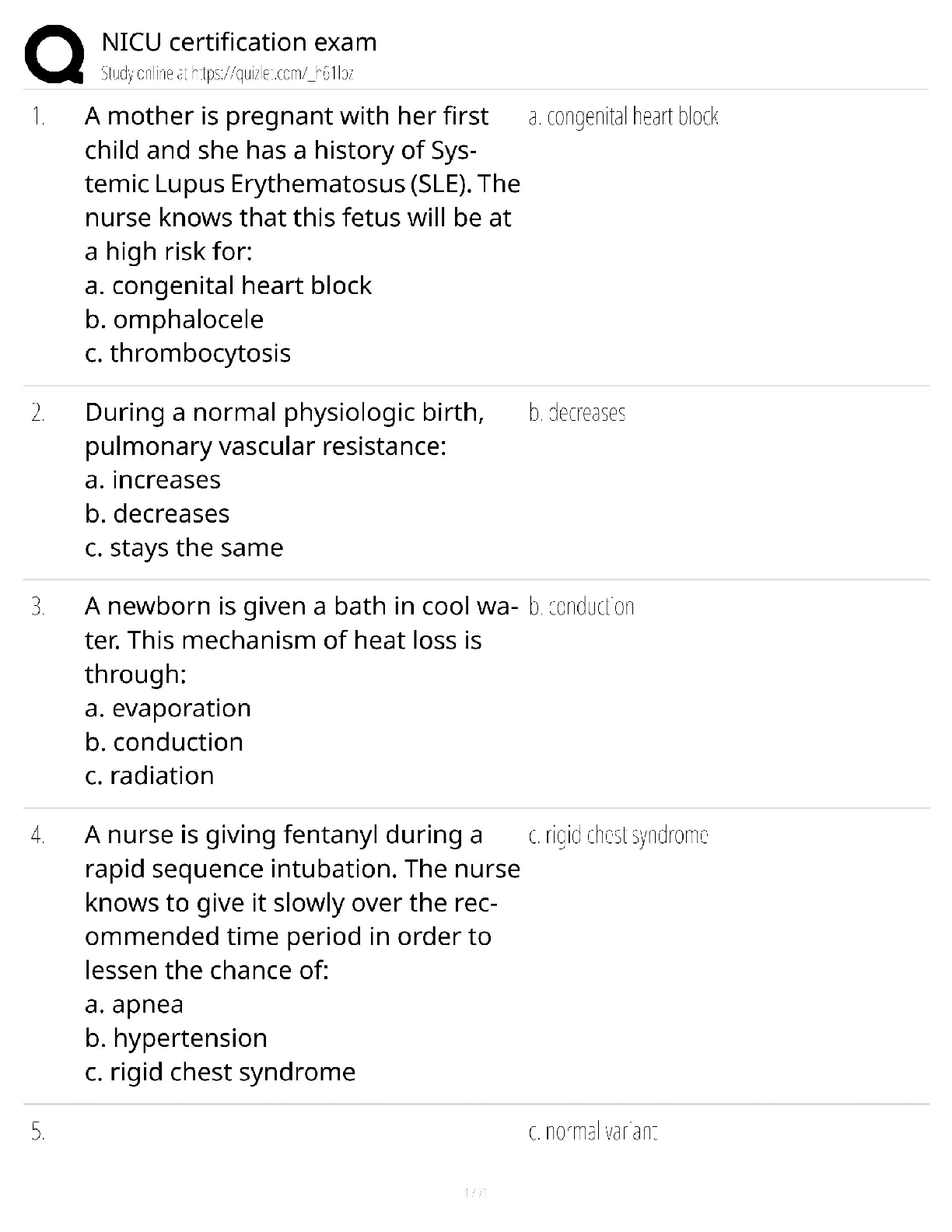Screen dimensions: 952x1232
Task: Choose option 'a. increases' in question 2
Action: 153,480
